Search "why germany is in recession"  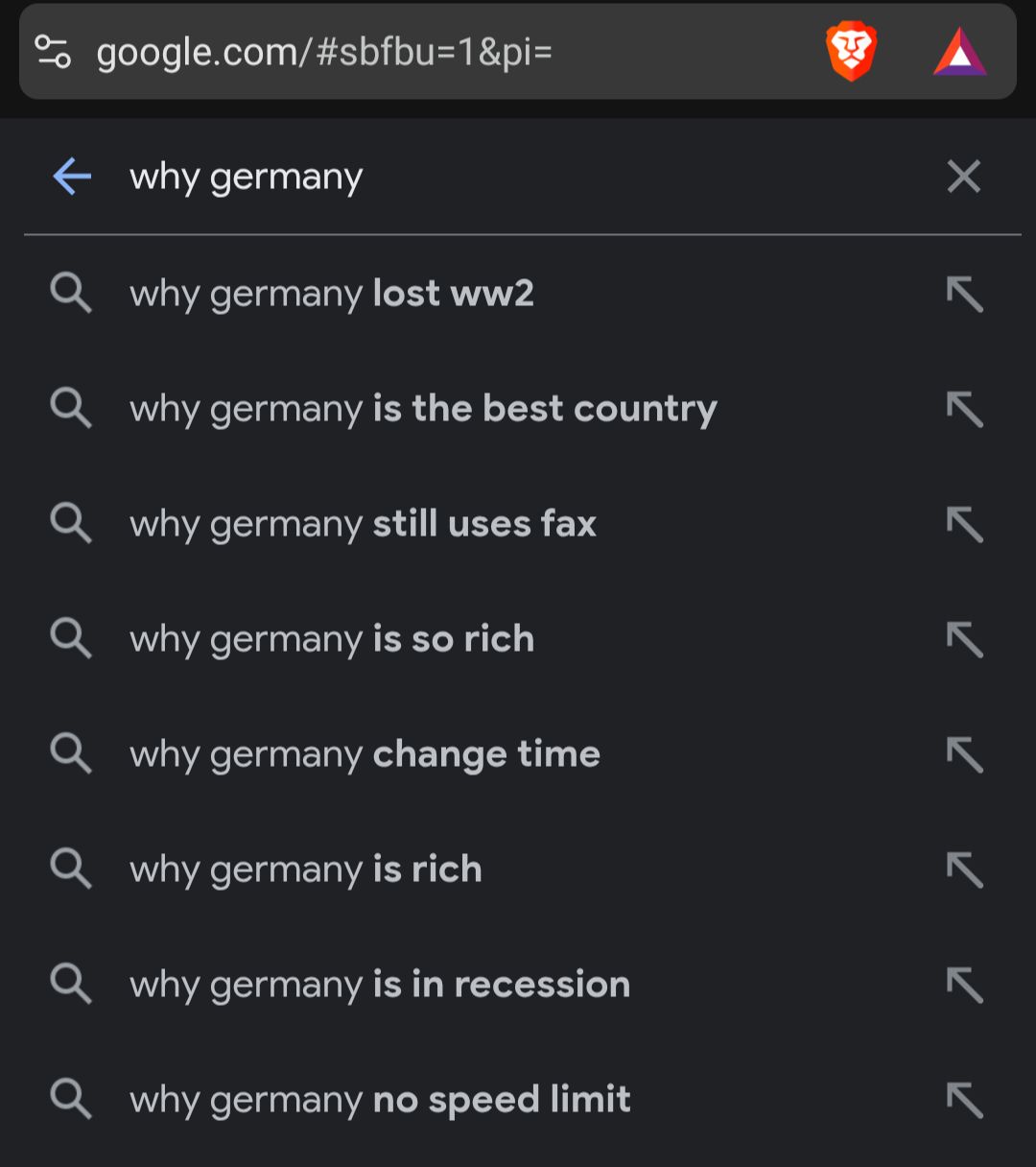(380, 985)
